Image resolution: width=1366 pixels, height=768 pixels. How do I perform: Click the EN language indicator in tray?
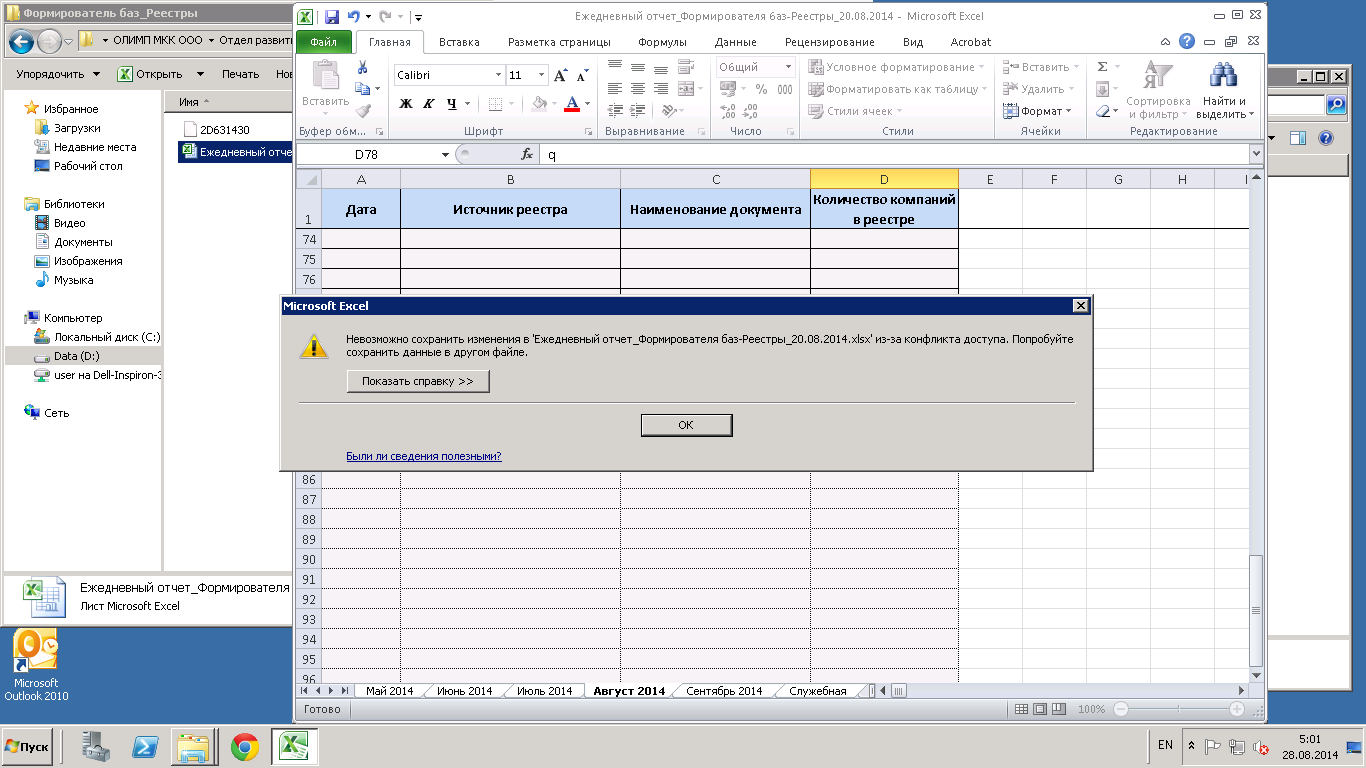pyautogui.click(x=1165, y=745)
